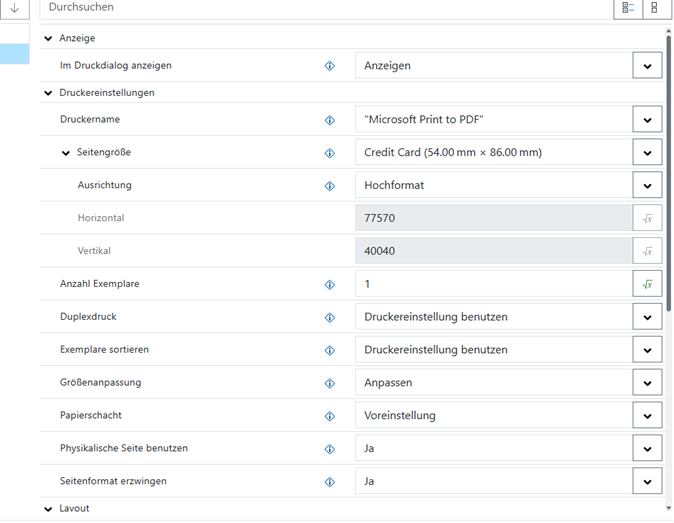Click the "Microsoft Print to PDF" value
This screenshot has width=674, height=523.
(x=424, y=119)
